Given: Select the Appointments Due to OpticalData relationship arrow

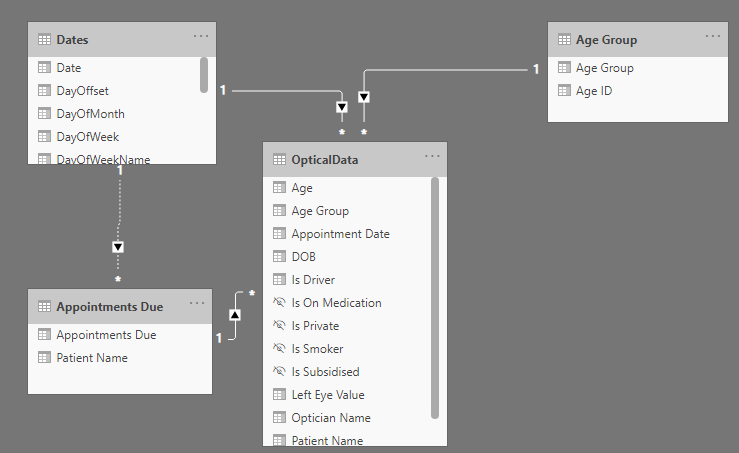Looking at the screenshot, I should coord(235,315).
